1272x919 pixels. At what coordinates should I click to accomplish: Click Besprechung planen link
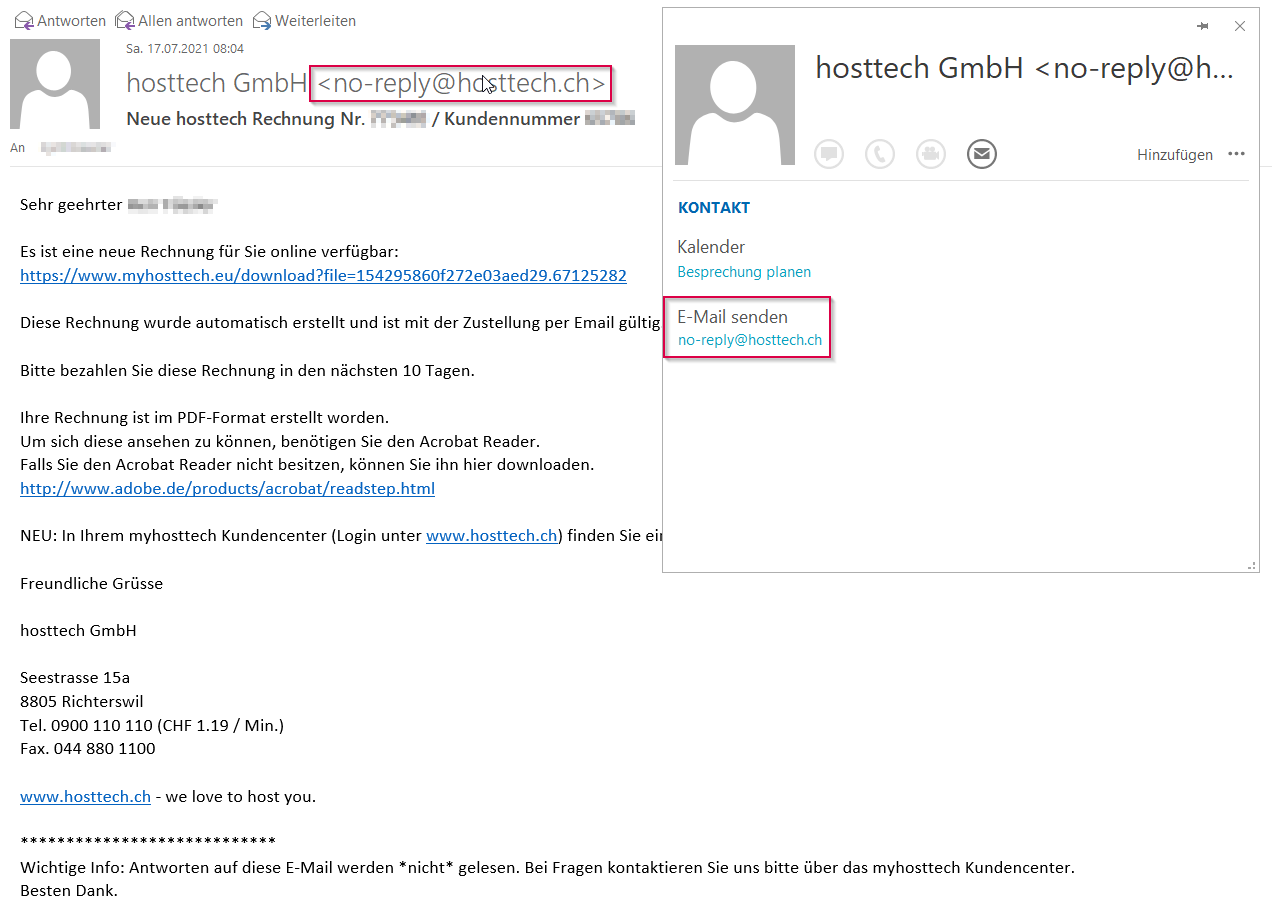tap(744, 272)
